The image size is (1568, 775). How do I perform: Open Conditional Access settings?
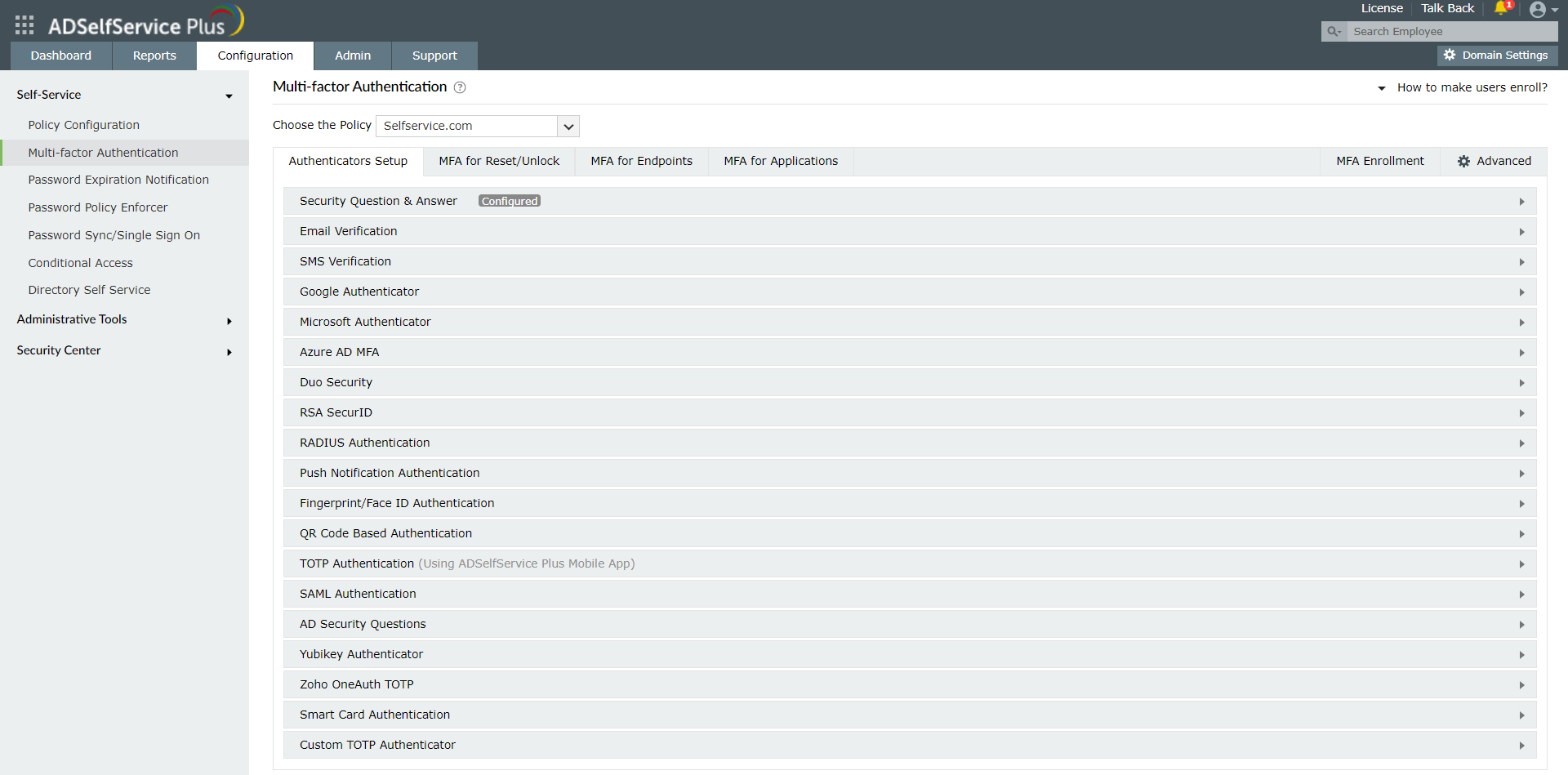click(81, 263)
